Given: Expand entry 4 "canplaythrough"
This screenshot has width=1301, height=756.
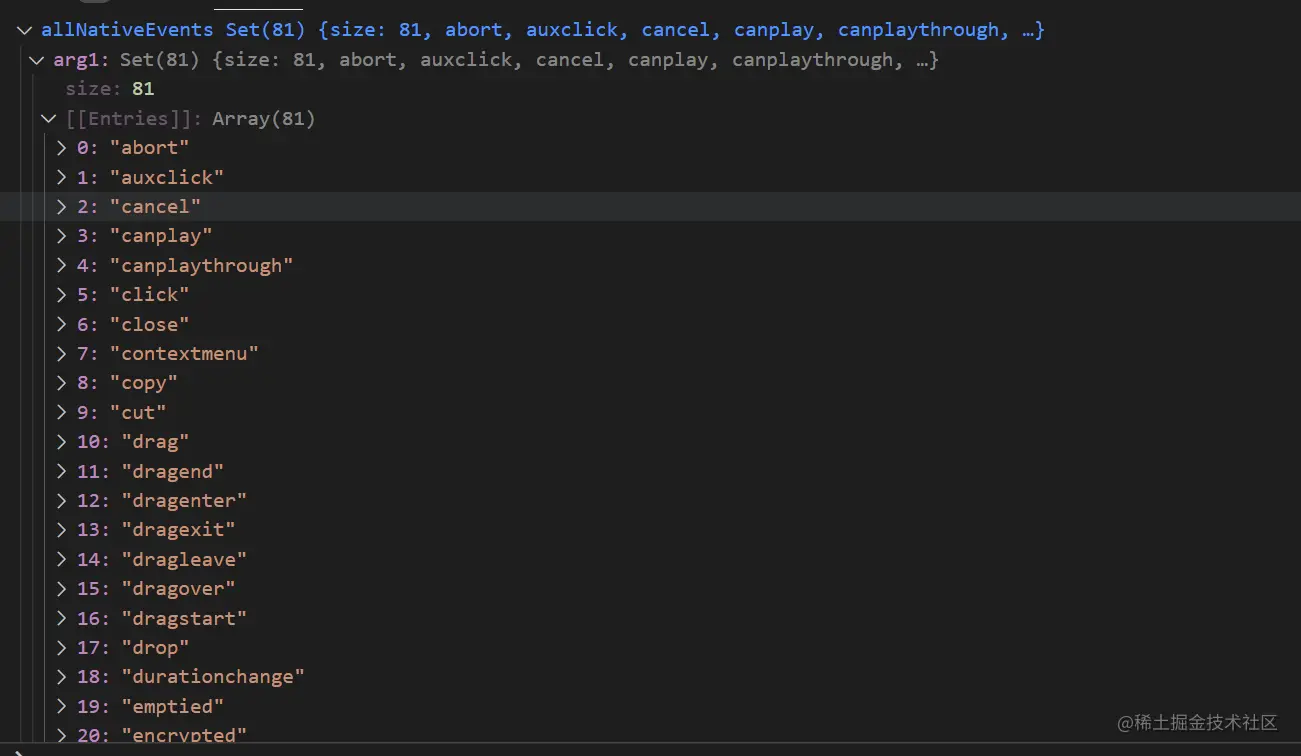Looking at the screenshot, I should point(61,266).
